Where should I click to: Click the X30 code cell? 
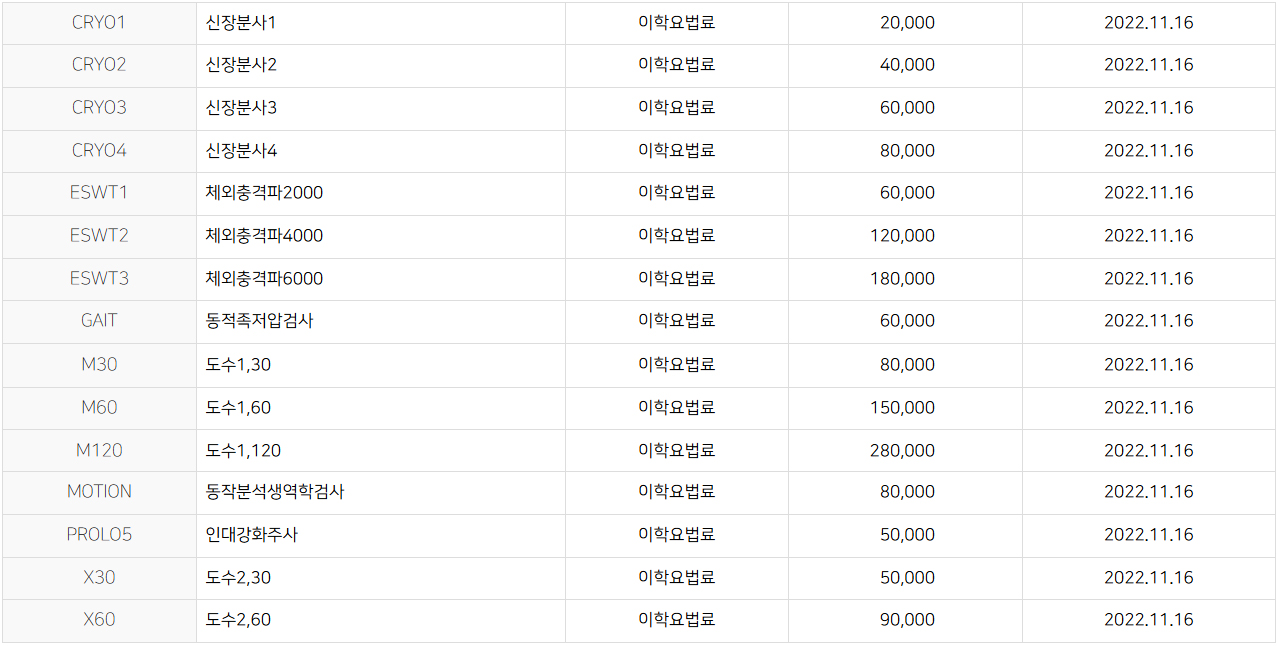coord(99,578)
